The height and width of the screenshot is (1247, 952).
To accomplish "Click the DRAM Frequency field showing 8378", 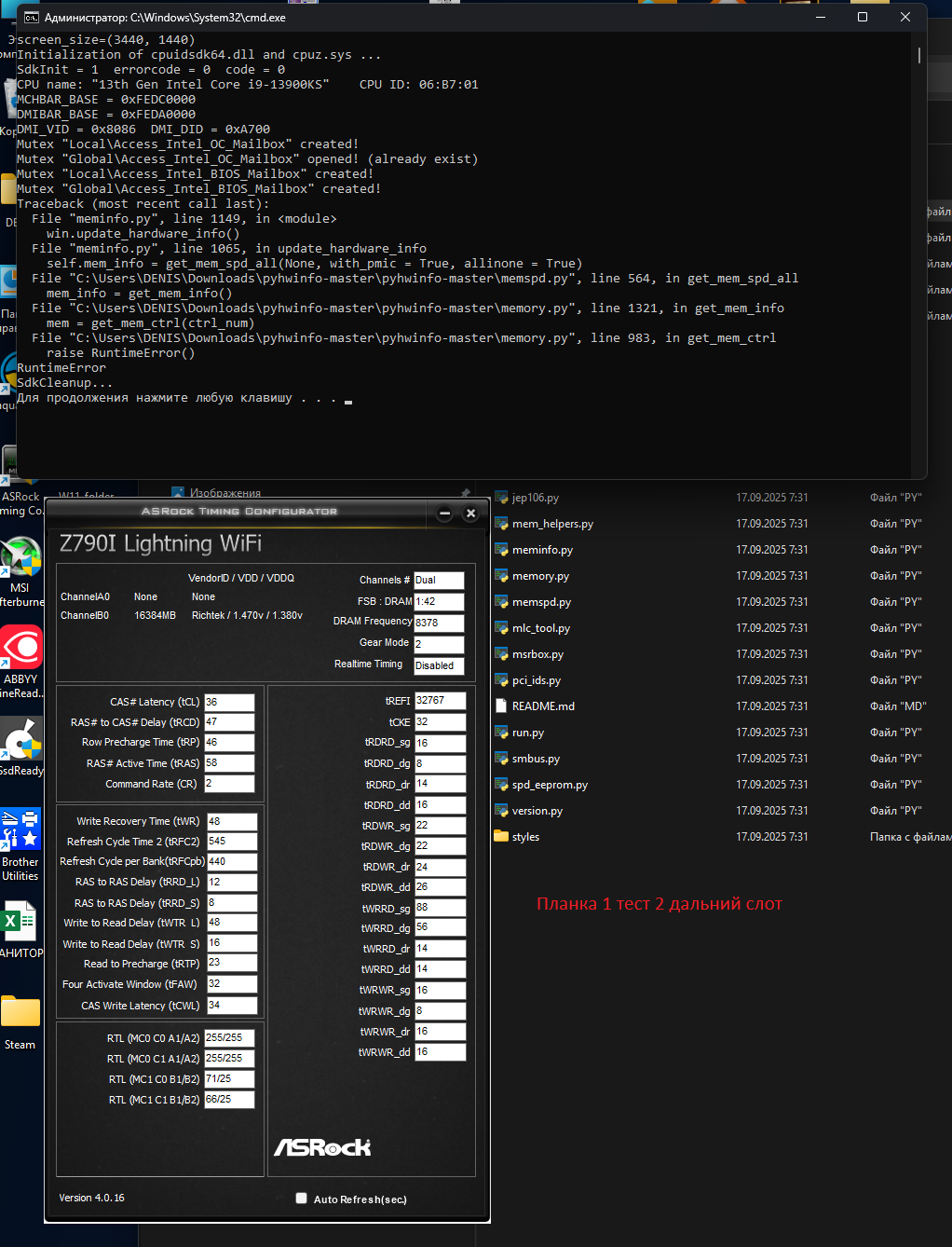I will pyautogui.click(x=439, y=623).
